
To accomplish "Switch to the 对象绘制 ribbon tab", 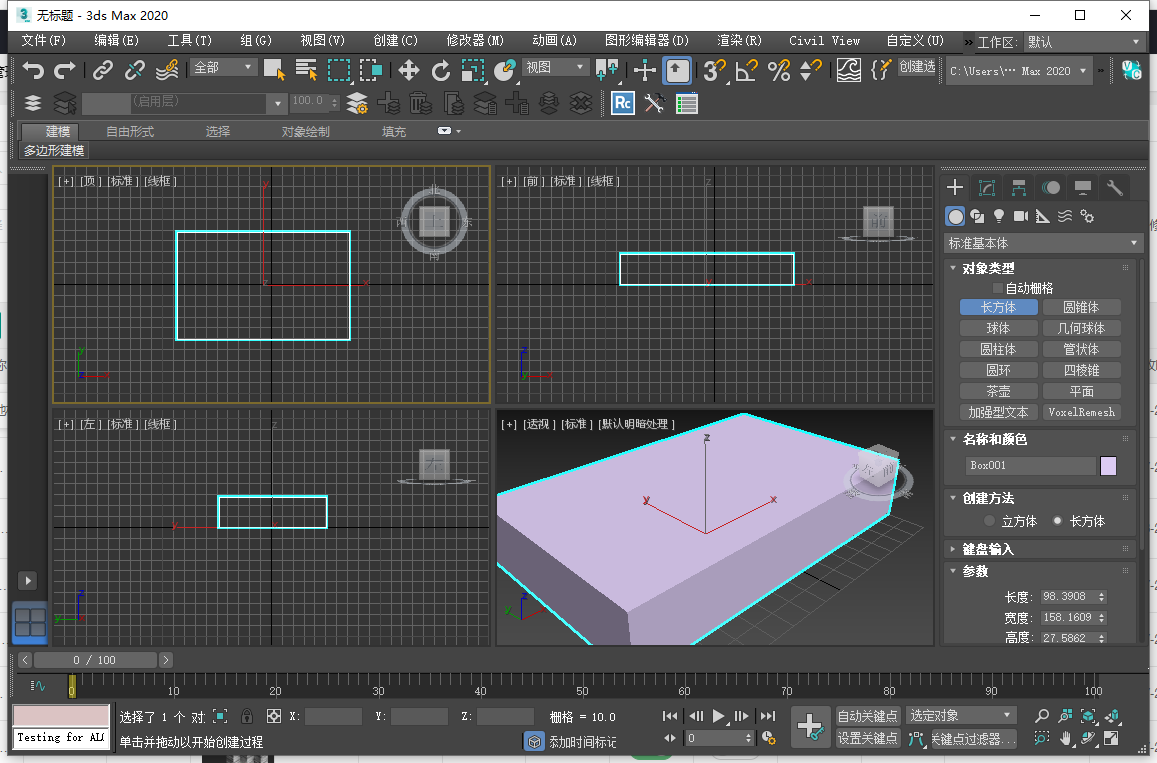I will pyautogui.click(x=305, y=131).
